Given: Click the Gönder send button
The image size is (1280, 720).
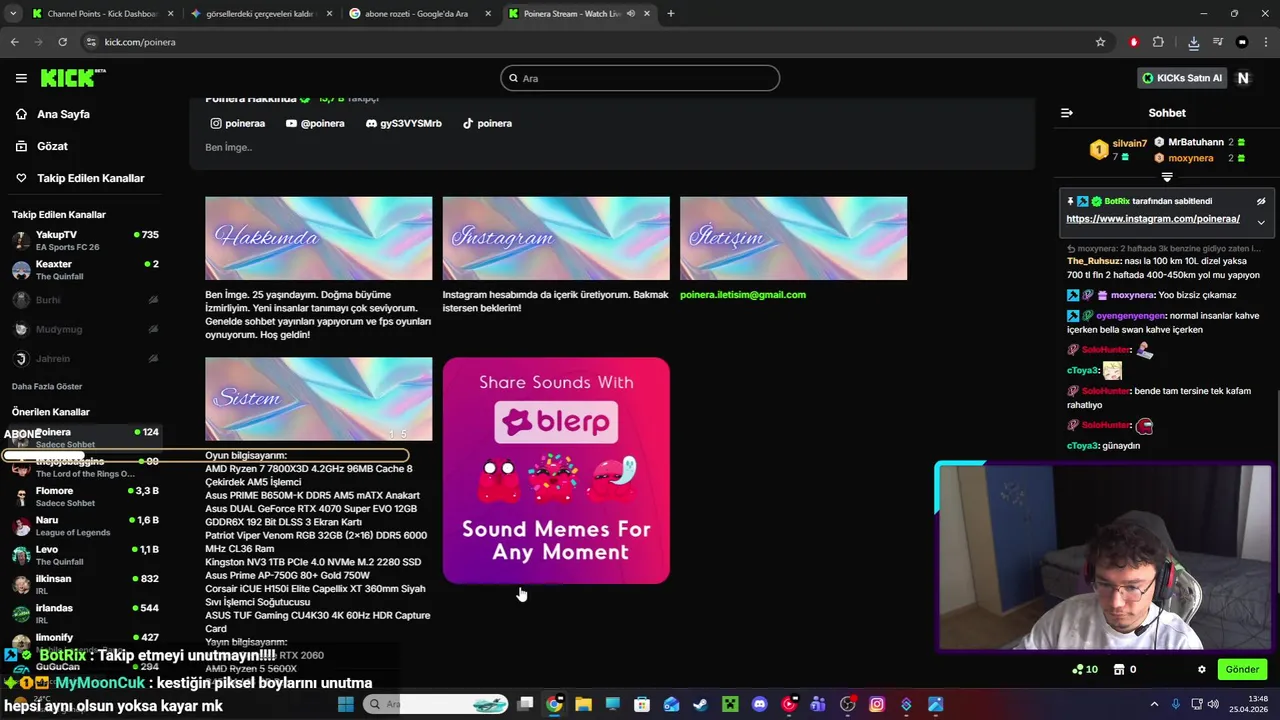Looking at the screenshot, I should tap(1242, 670).
